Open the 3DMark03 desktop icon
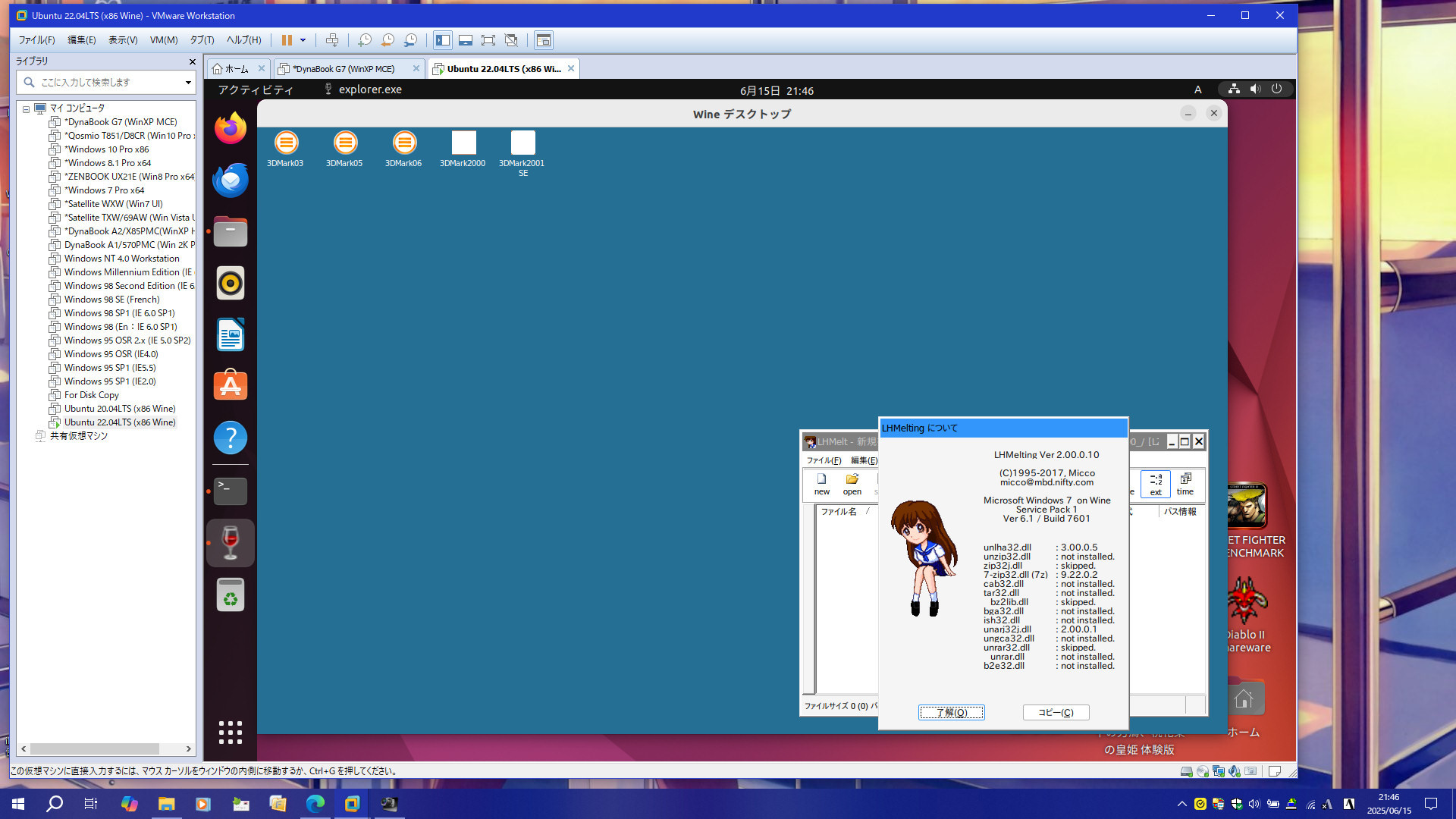Image resolution: width=1456 pixels, height=819 pixels. [x=285, y=149]
